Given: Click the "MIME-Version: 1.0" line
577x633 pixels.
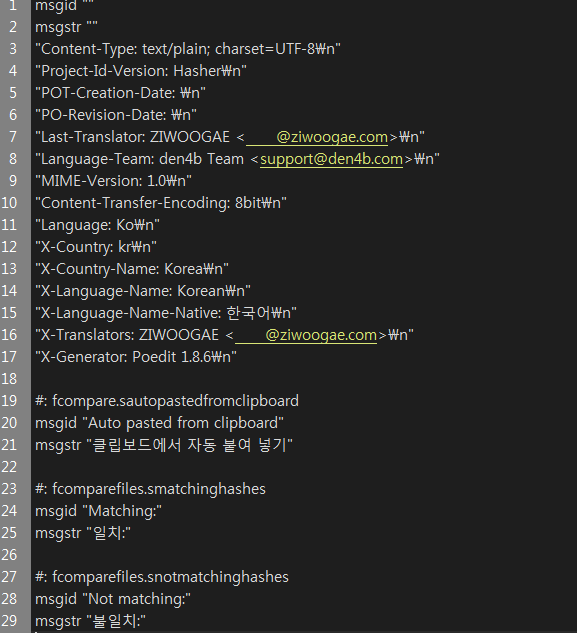Looking at the screenshot, I should pos(113,181).
